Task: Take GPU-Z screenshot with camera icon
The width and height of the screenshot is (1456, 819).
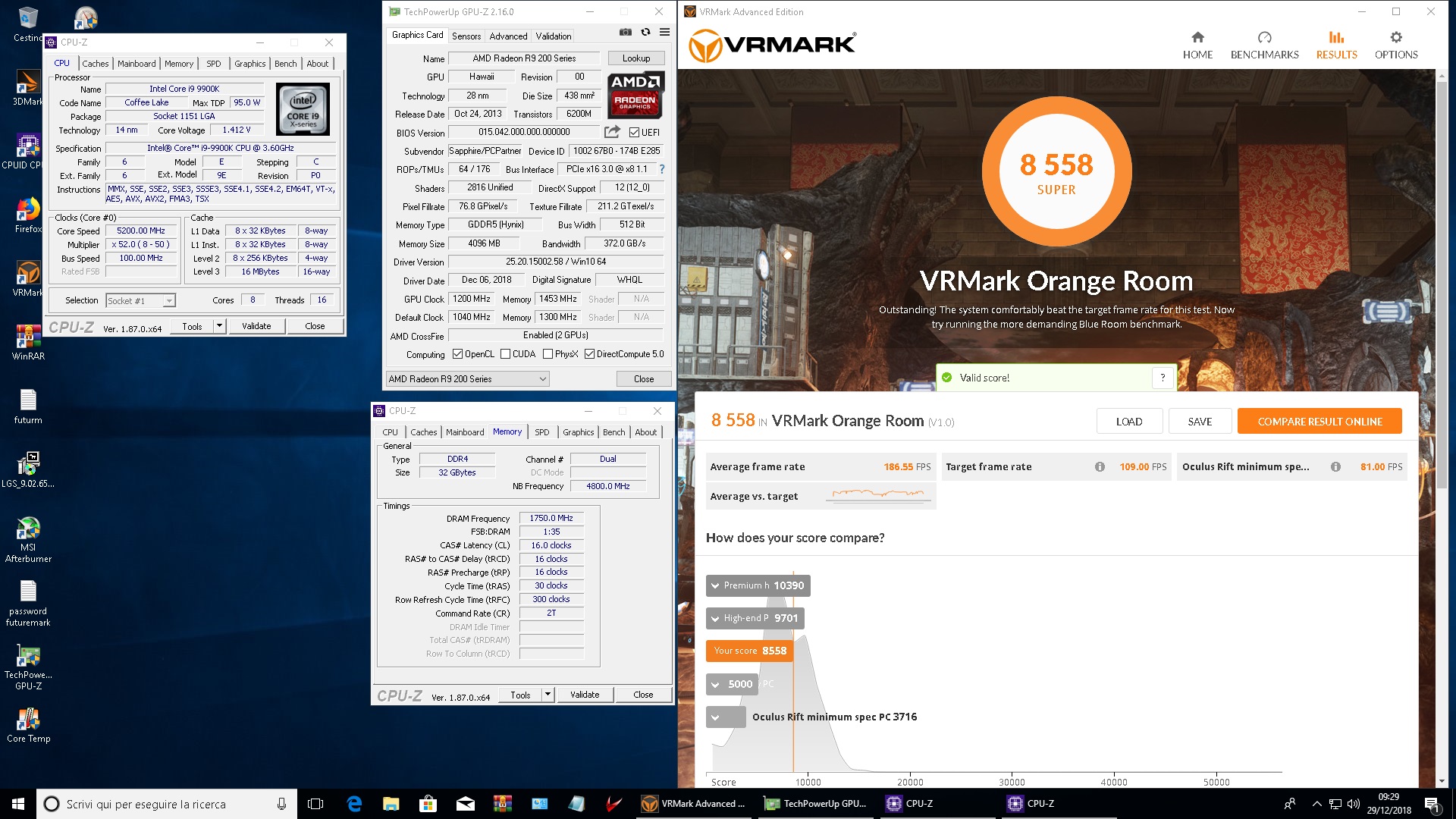Action: pos(626,33)
